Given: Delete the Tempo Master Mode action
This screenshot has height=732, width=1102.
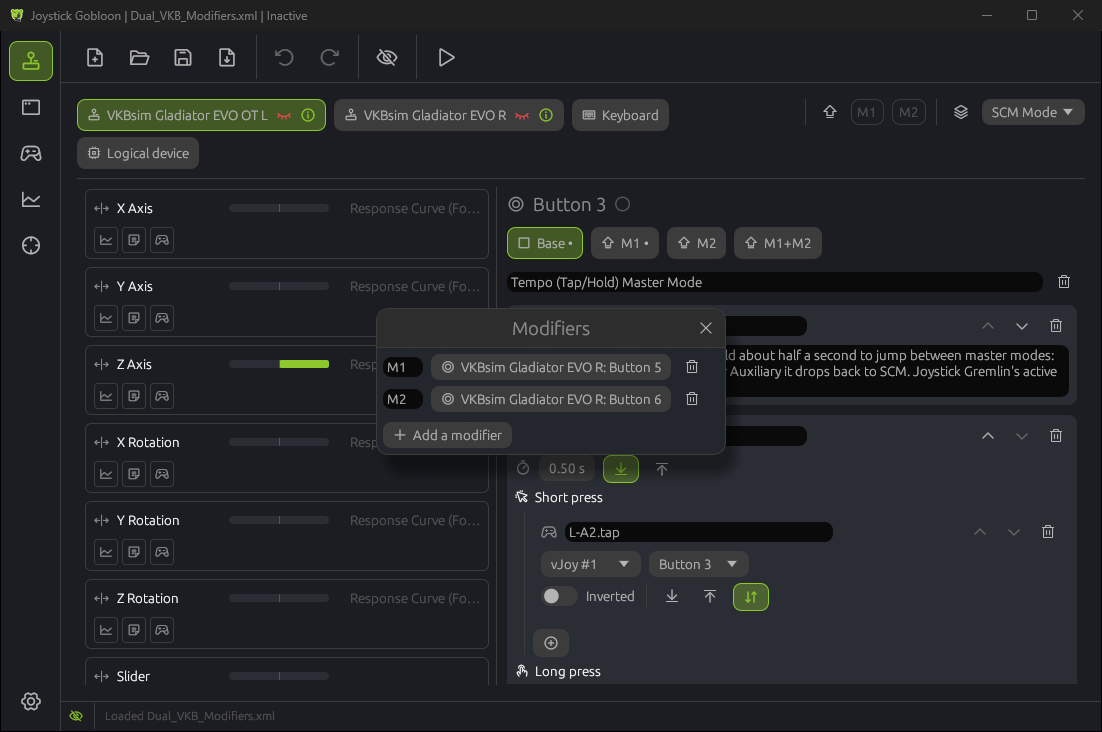Looking at the screenshot, I should (1064, 282).
